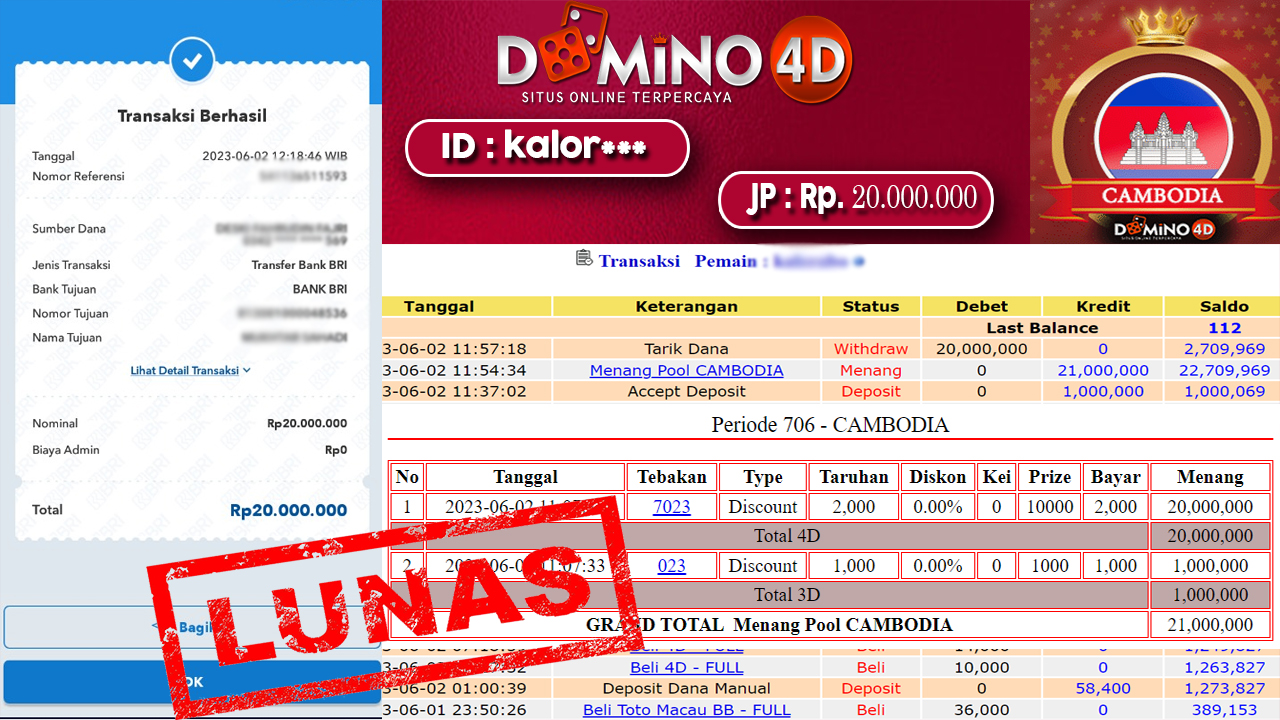
Task: Click the date 2023-06-02 12:18:46 WIB
Action: coord(275,156)
